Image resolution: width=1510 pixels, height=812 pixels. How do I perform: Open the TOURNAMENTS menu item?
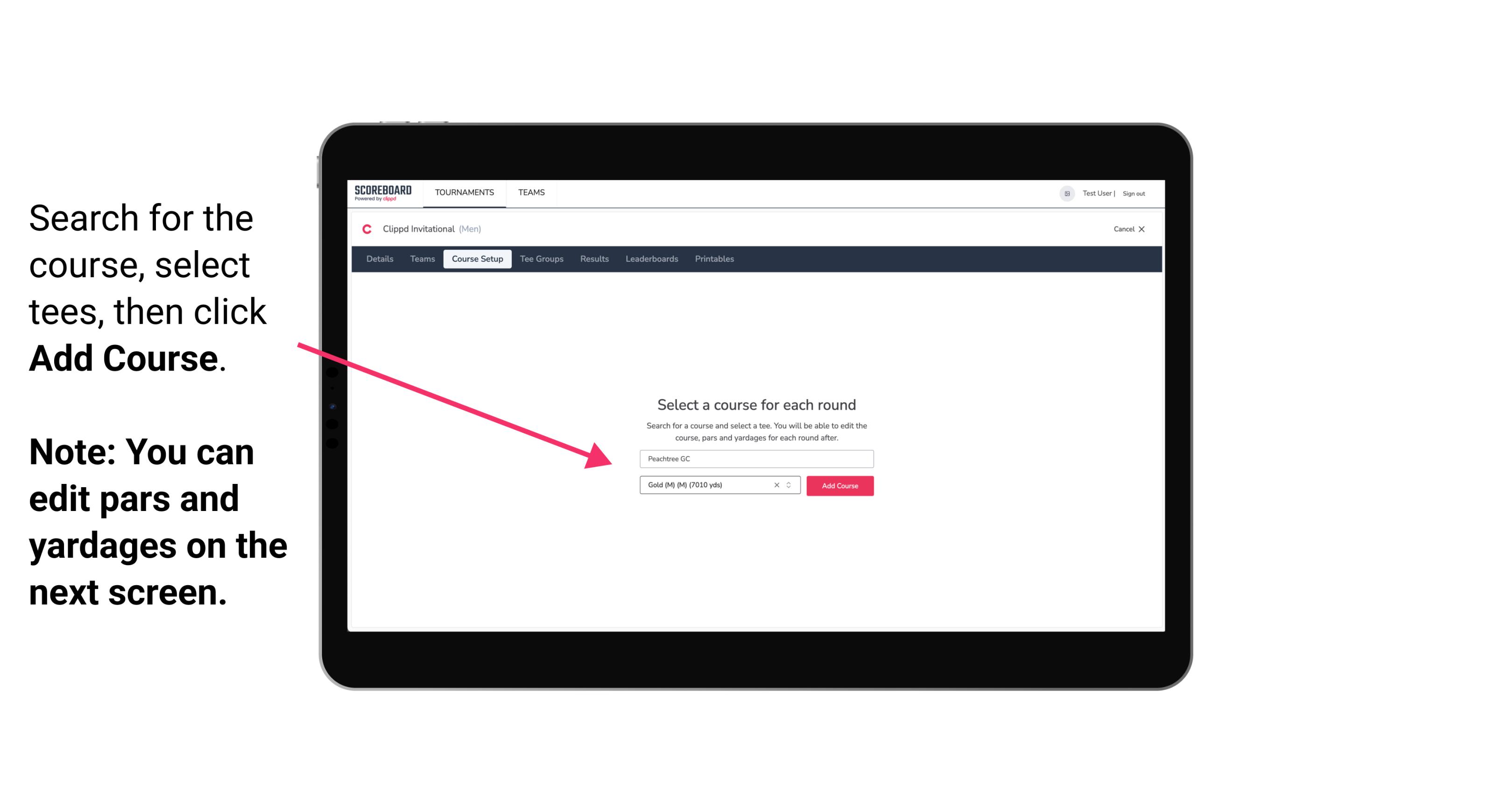464,192
